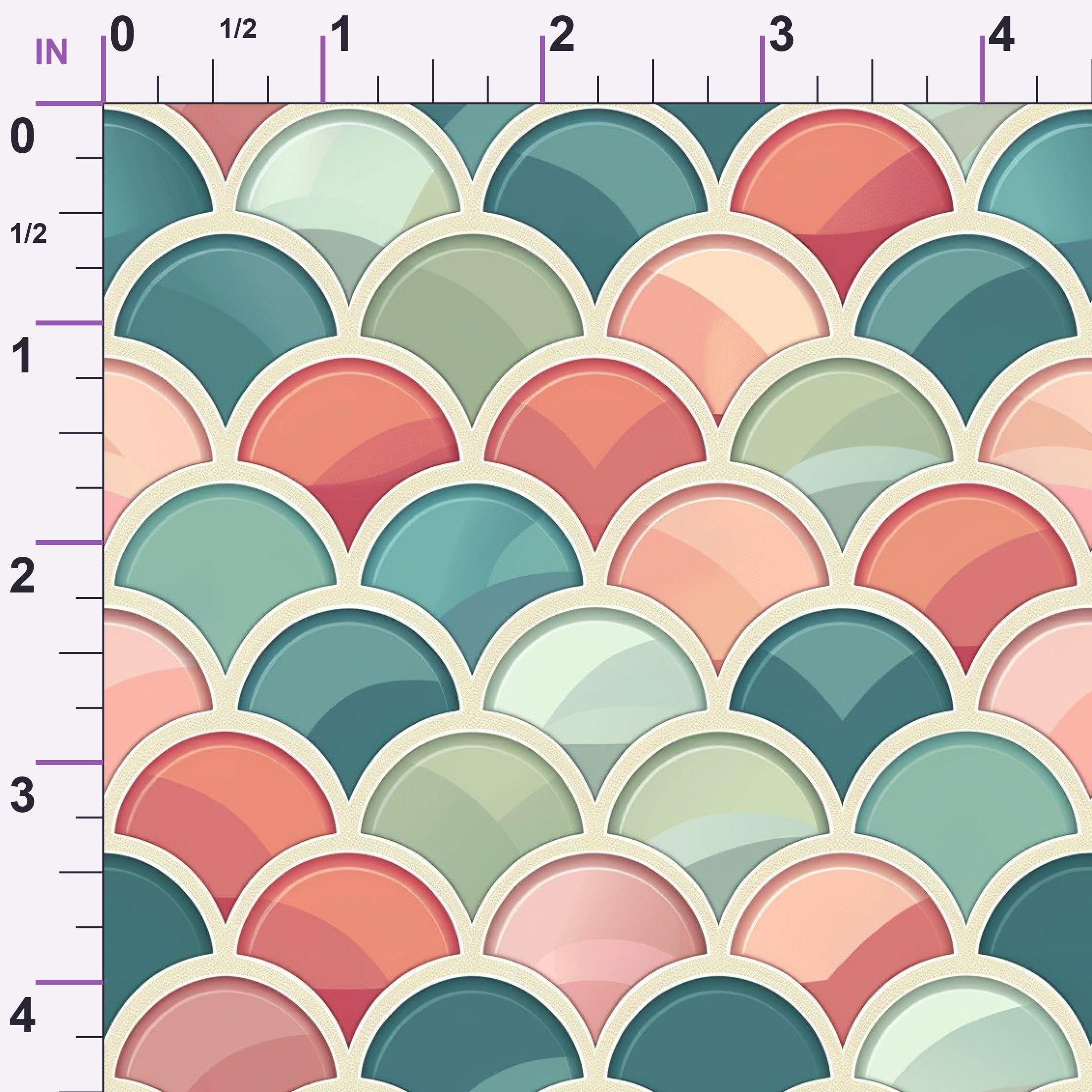This screenshot has height=1092, width=1092.
Task: Select the "2" label on vertical ruler
Action: coord(23,576)
